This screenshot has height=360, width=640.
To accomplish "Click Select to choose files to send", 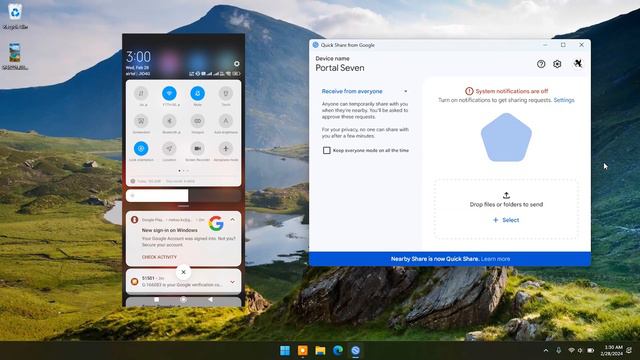I will pyautogui.click(x=506, y=220).
